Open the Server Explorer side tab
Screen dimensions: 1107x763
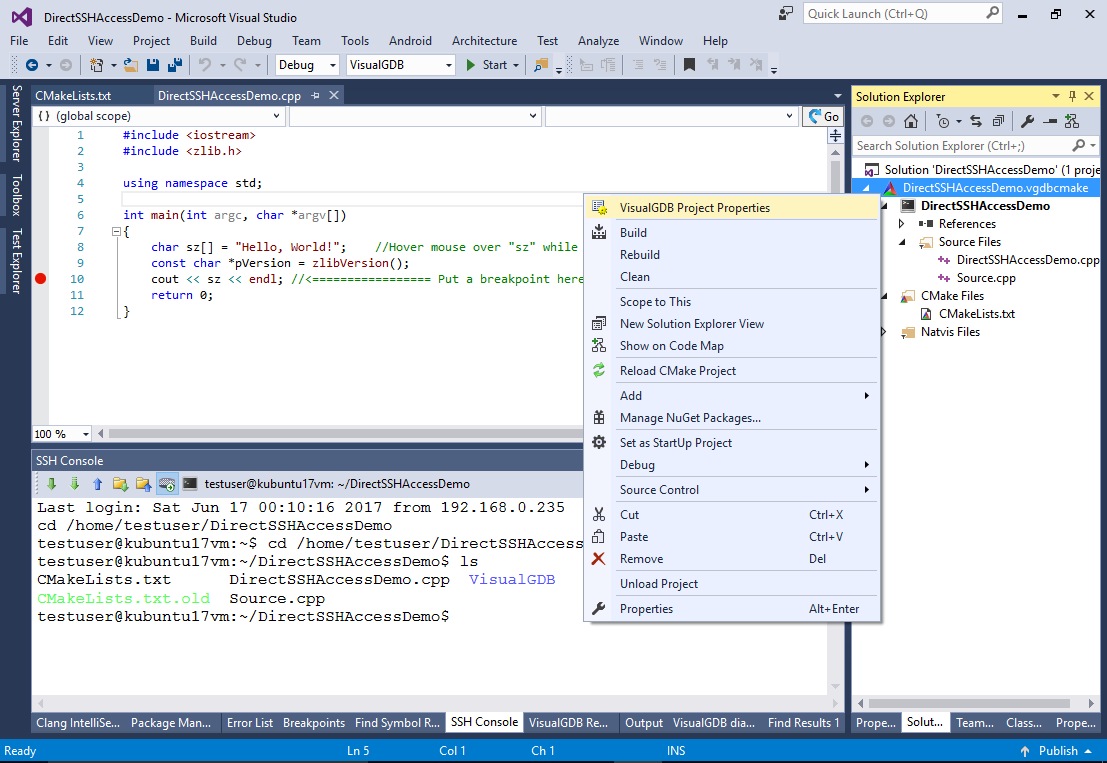point(16,123)
